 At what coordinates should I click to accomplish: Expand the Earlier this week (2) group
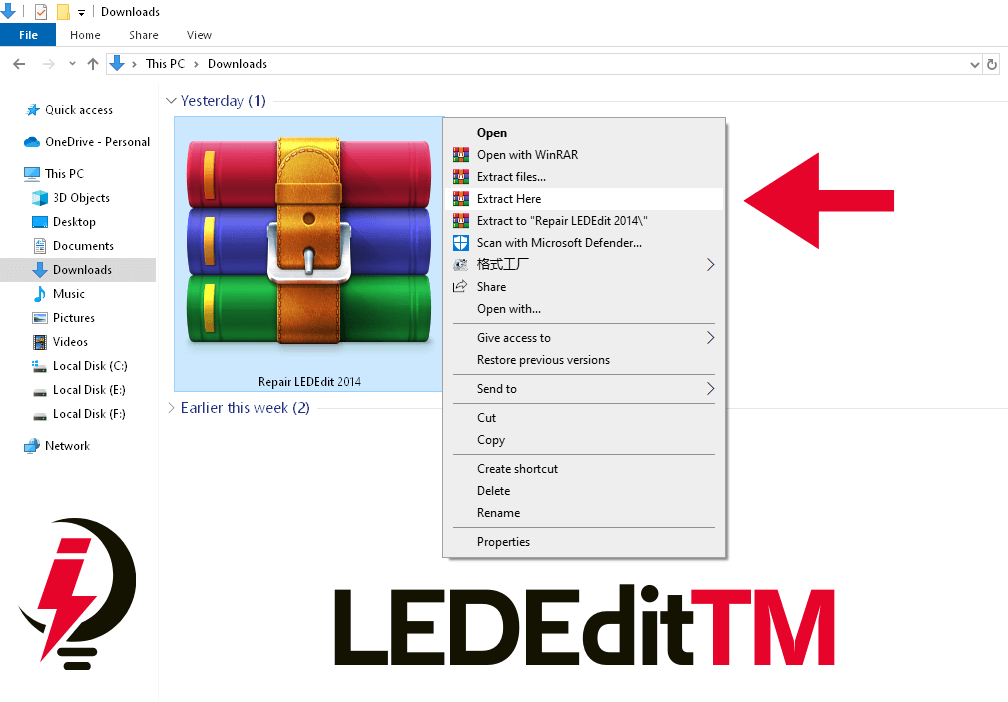(171, 408)
